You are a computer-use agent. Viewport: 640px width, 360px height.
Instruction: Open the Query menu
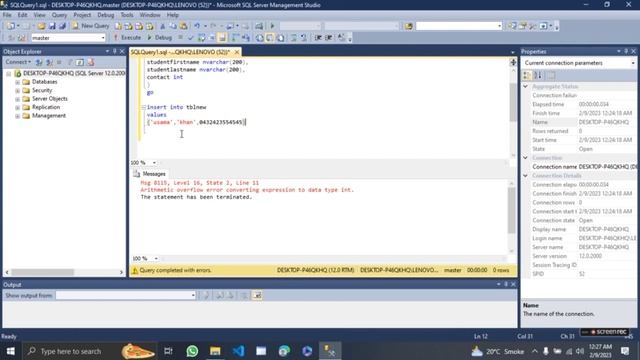(x=59, y=15)
